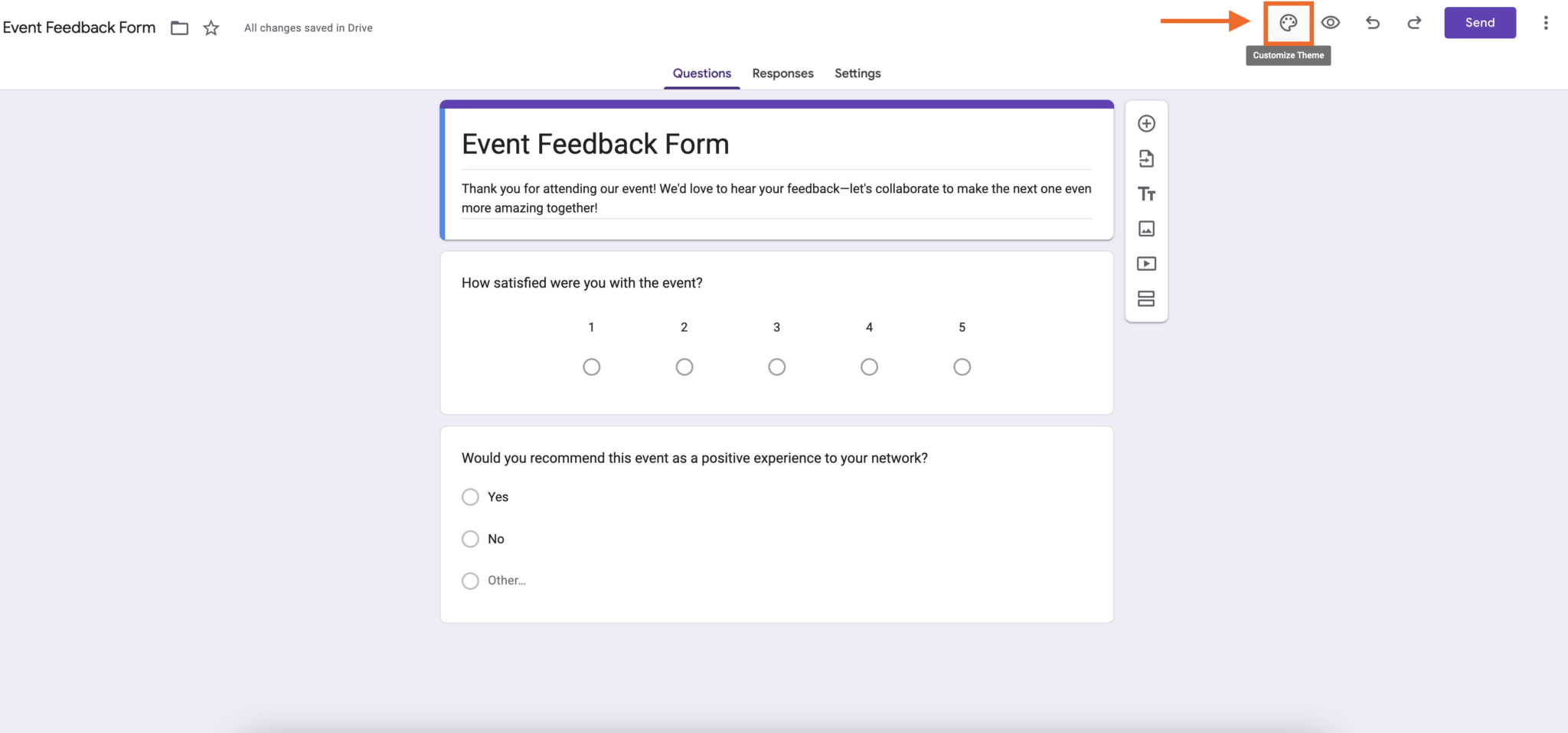Redo the last change

(x=1413, y=23)
